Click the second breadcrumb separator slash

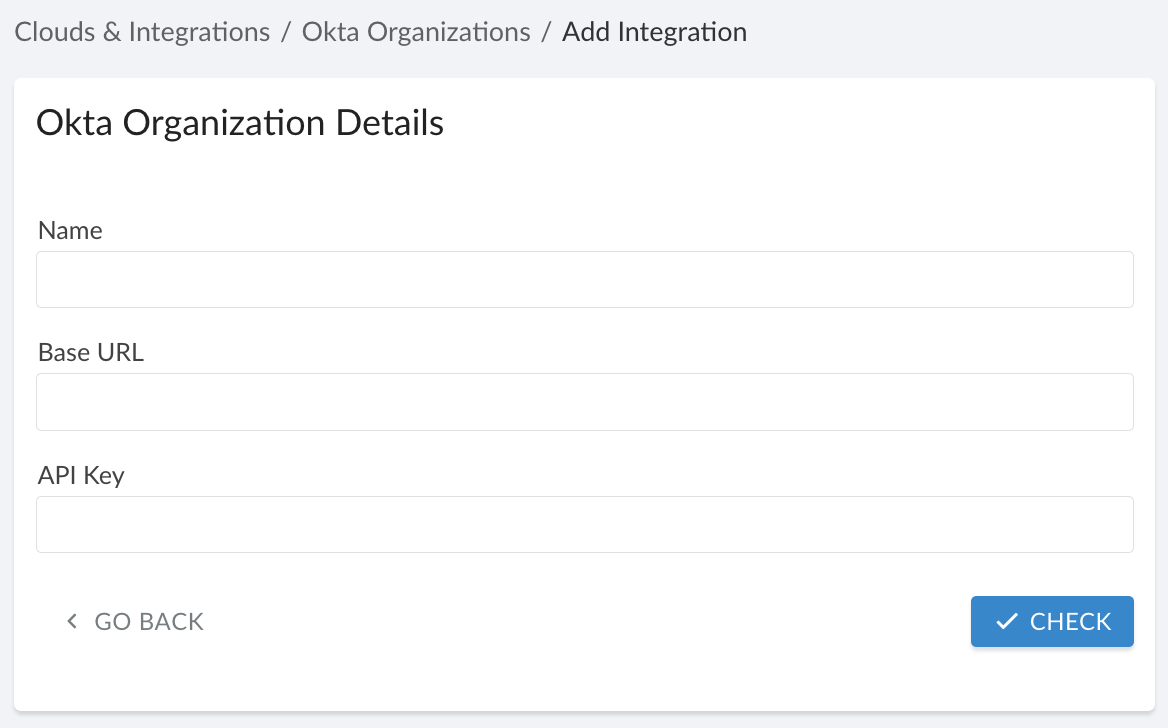[x=547, y=31]
